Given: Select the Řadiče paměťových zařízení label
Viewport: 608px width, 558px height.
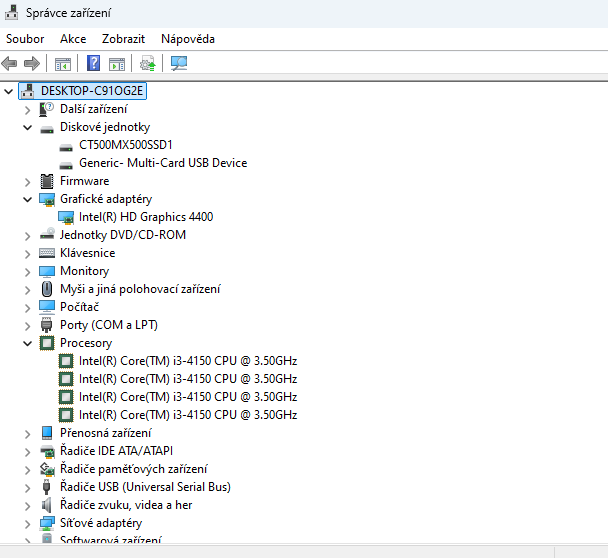Looking at the screenshot, I should [x=134, y=469].
